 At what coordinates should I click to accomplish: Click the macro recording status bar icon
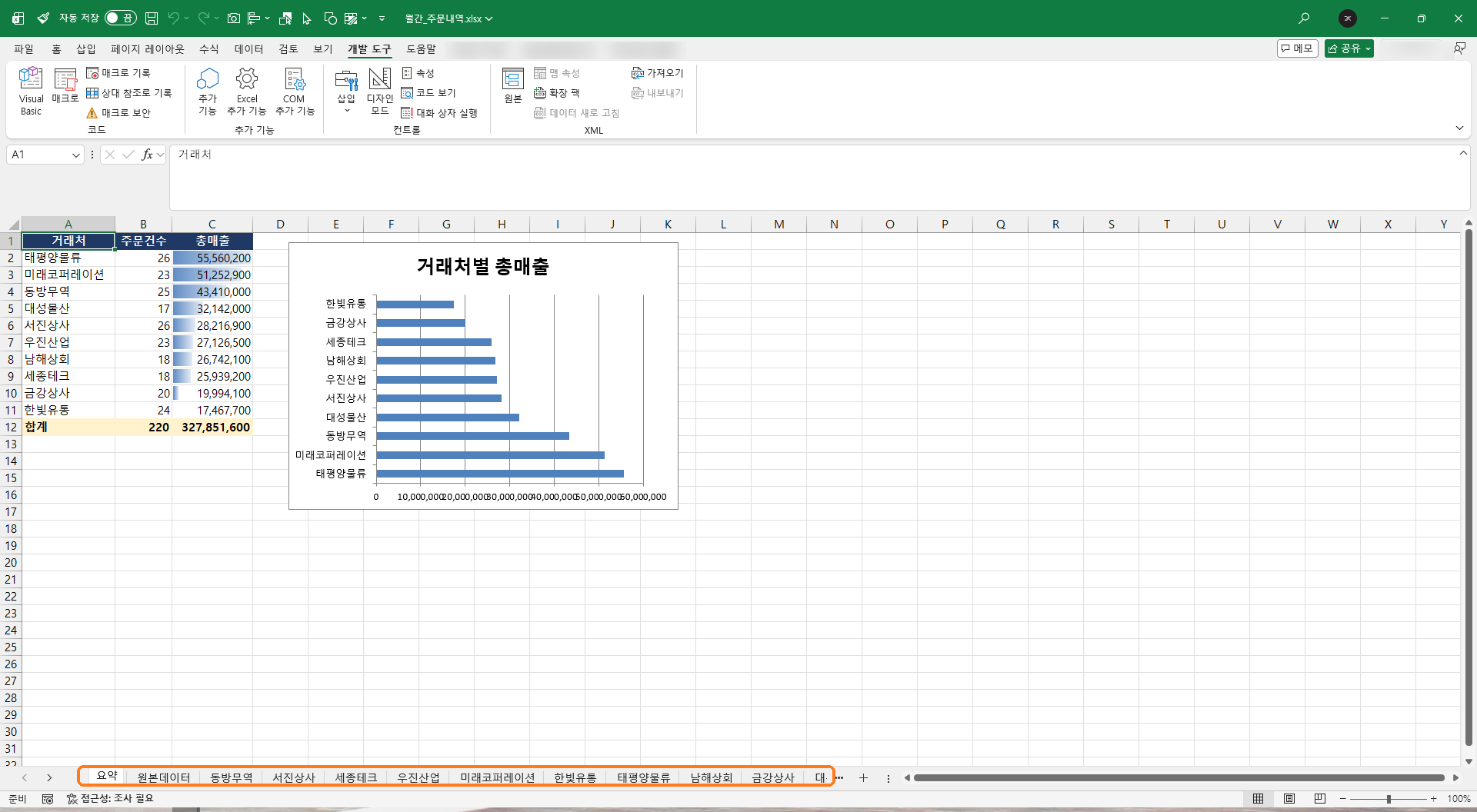pos(48,799)
